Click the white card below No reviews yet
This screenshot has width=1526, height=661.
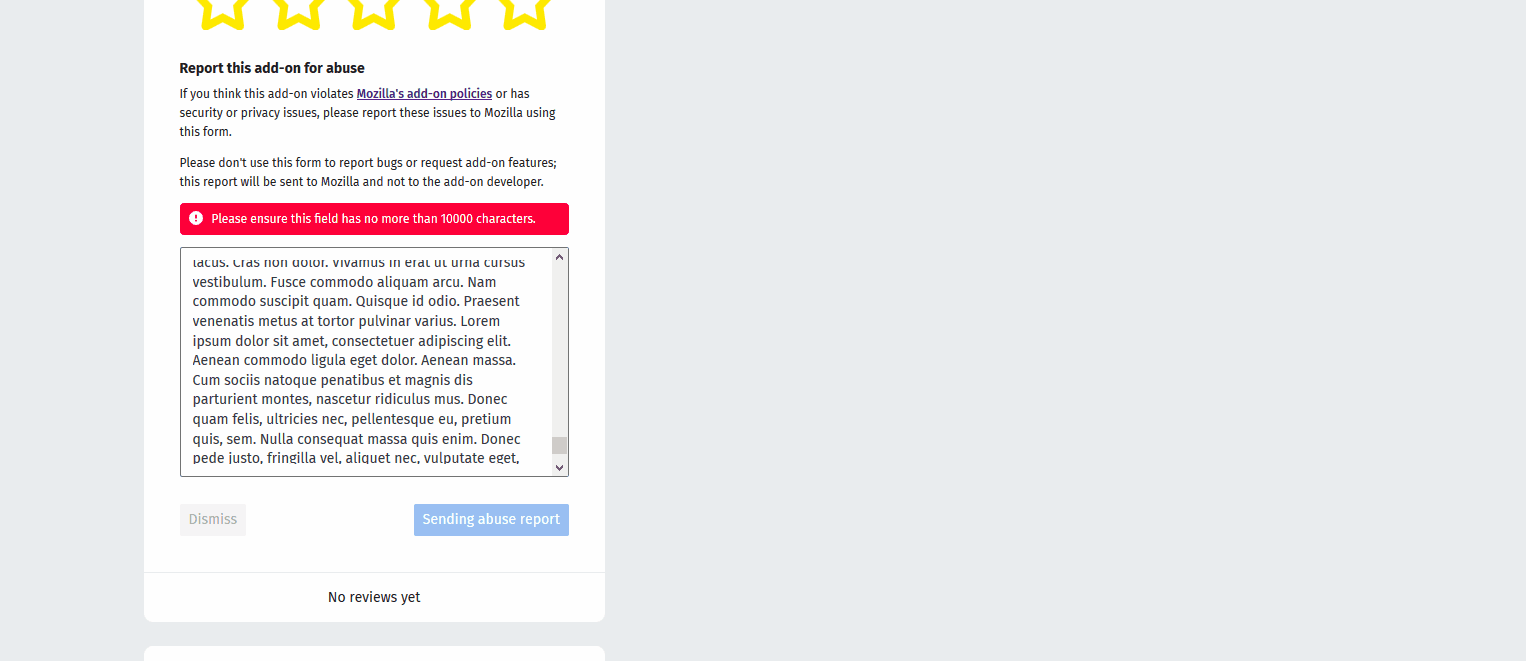coord(374,653)
